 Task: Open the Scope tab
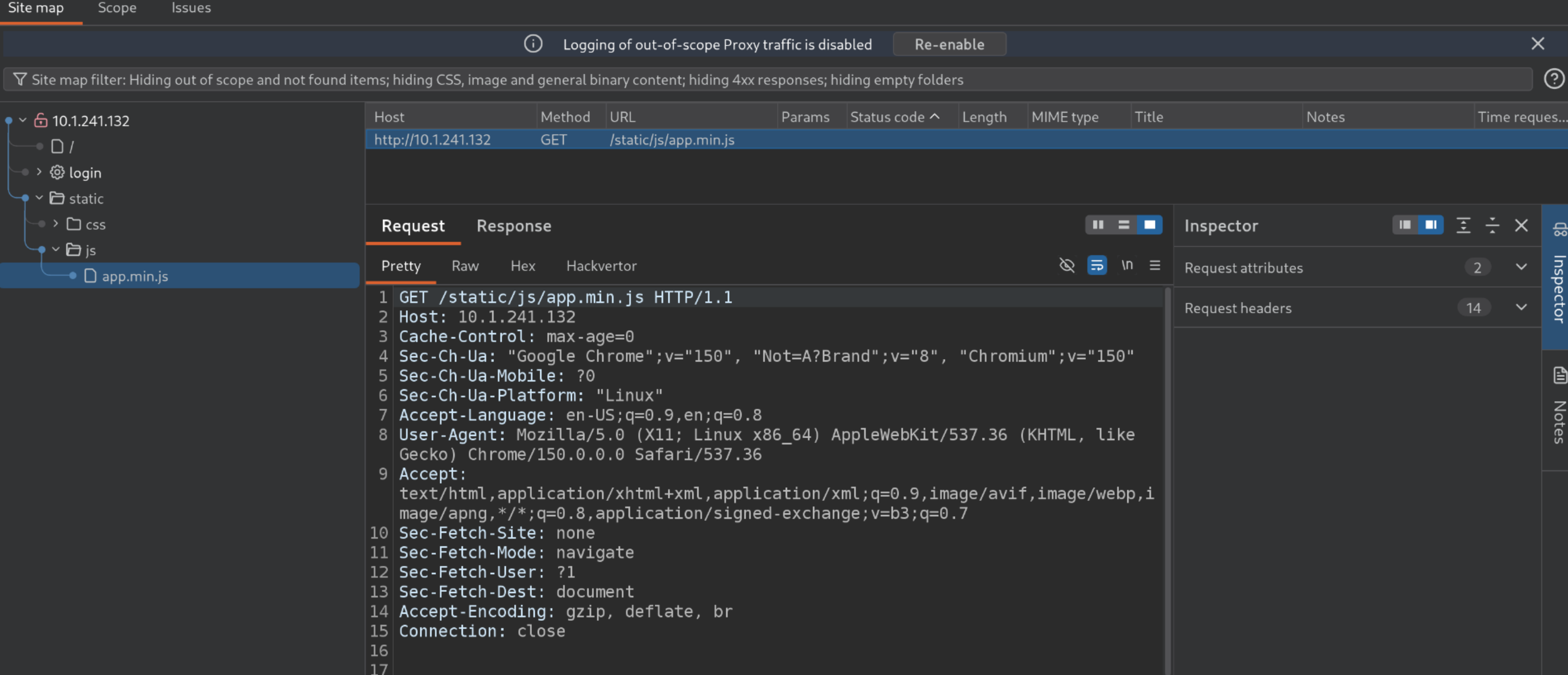click(117, 8)
